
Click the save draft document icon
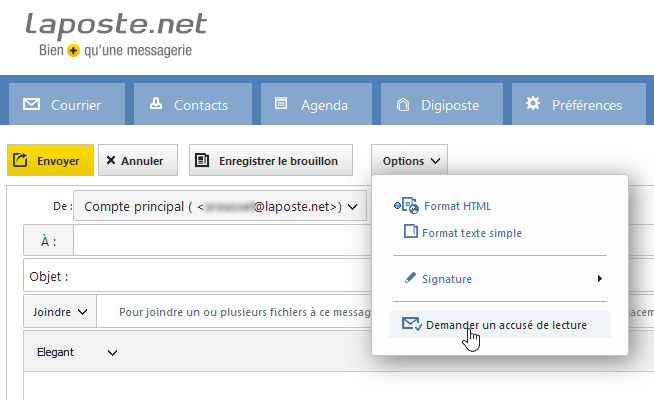202,160
